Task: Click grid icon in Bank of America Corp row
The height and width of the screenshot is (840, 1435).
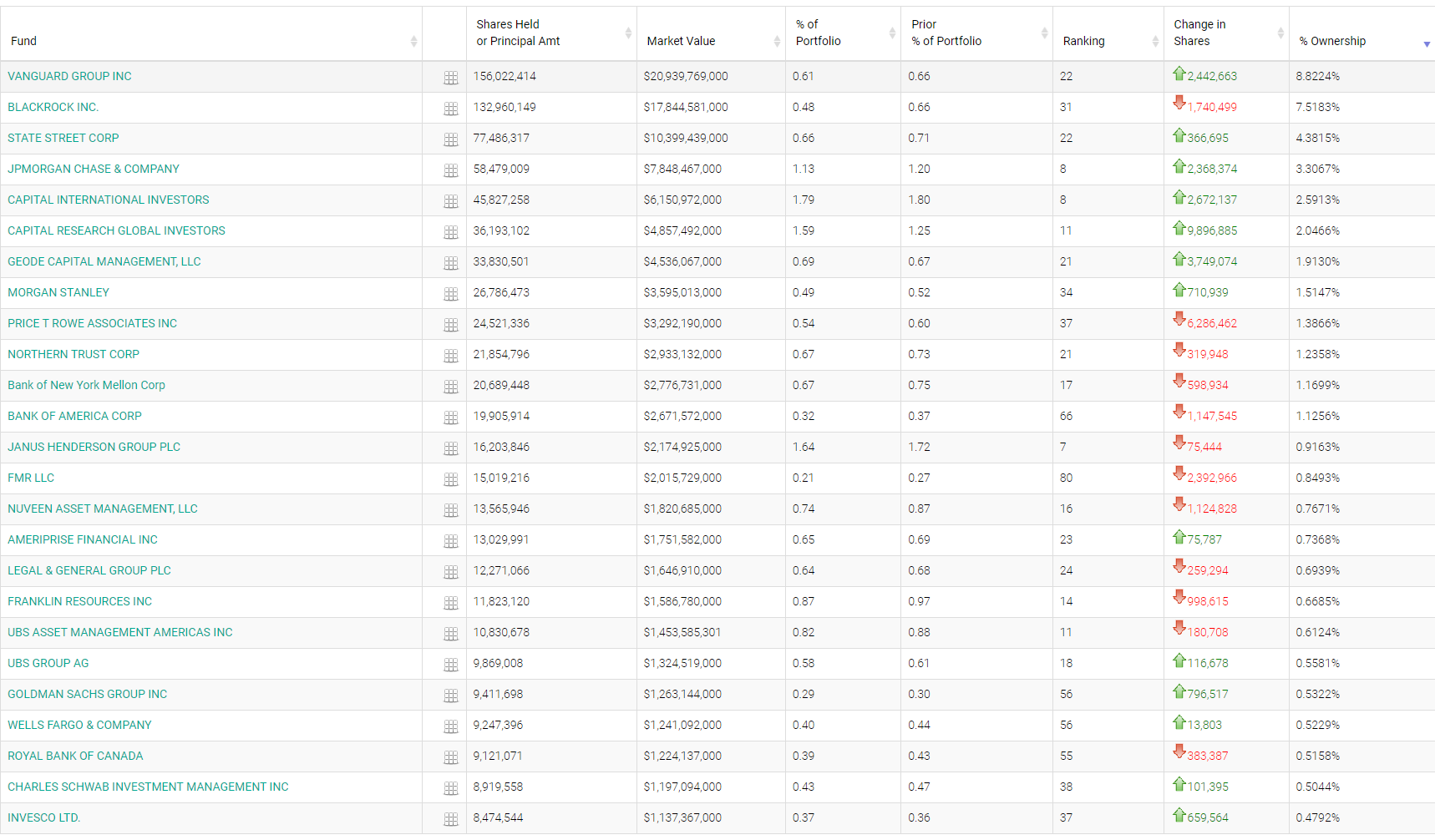Action: click(x=451, y=417)
